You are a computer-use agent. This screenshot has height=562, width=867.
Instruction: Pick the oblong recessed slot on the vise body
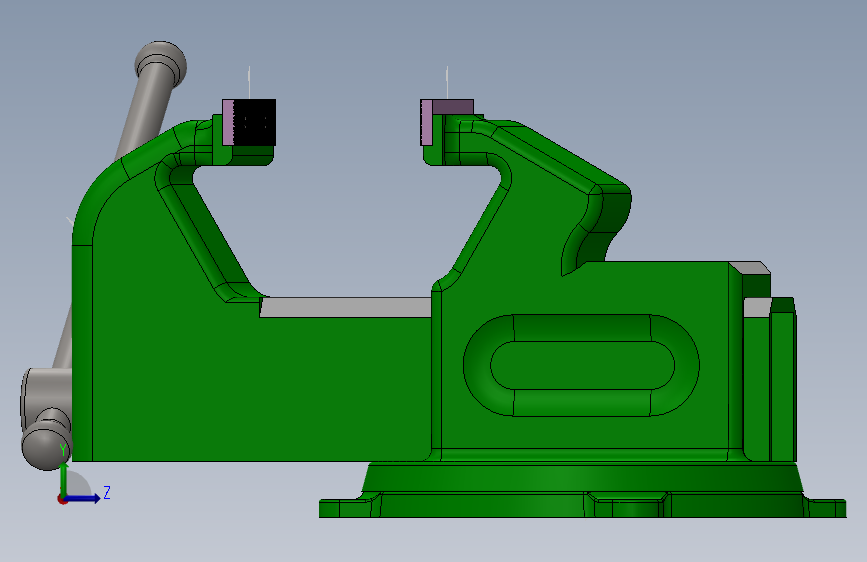tap(582, 366)
